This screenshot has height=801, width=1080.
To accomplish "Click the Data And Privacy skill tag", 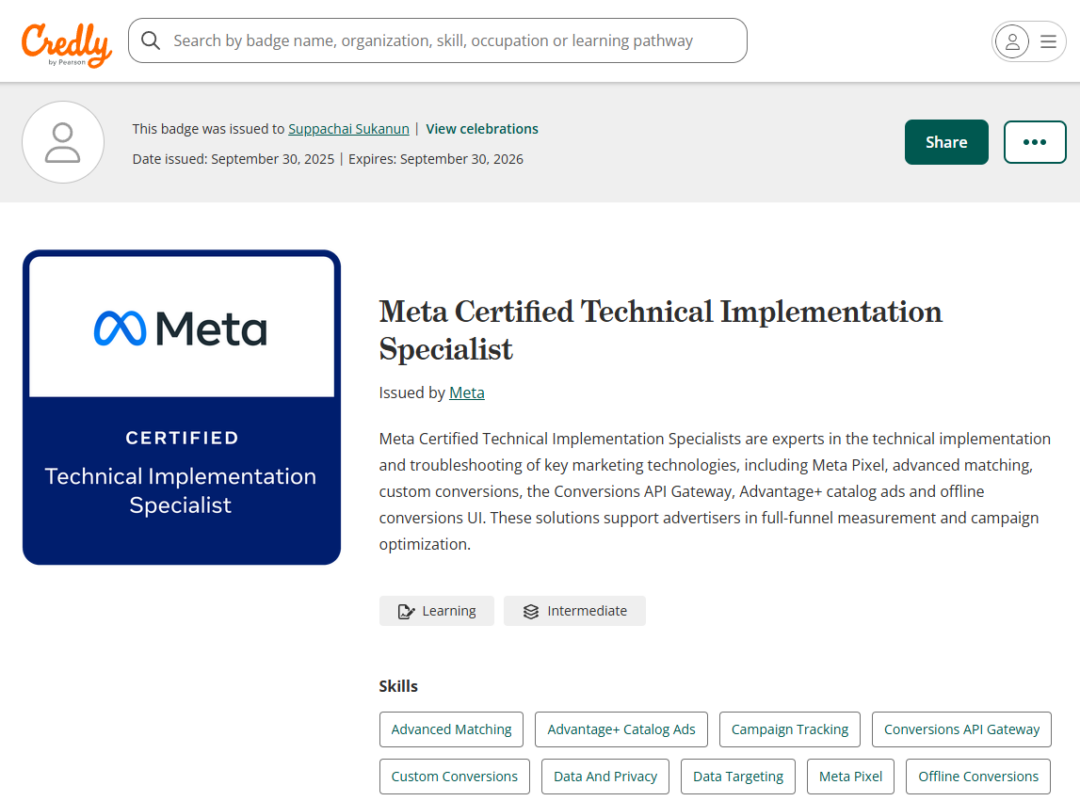I will [604, 776].
